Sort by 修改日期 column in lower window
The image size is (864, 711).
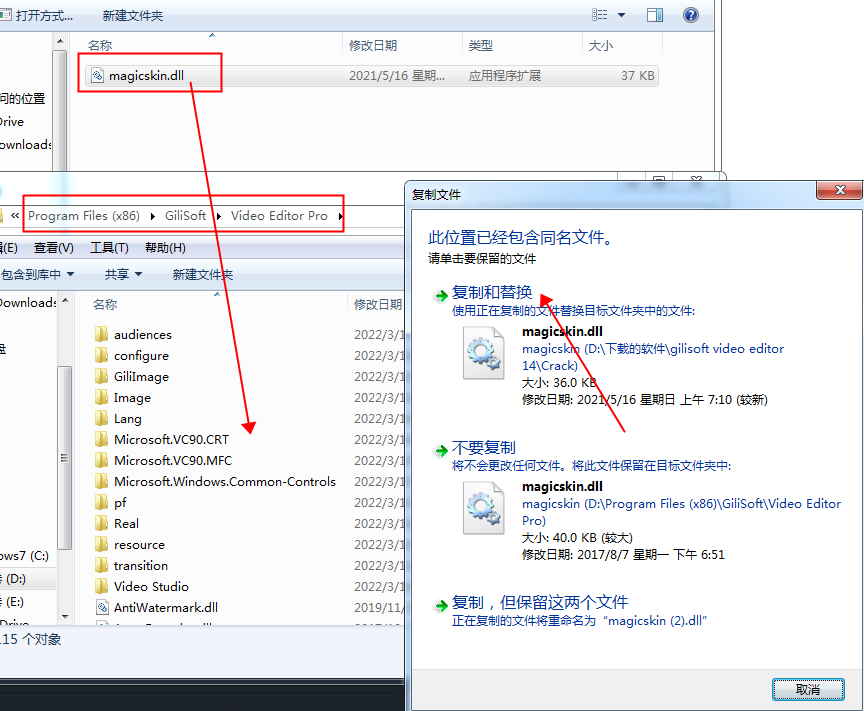[377, 304]
